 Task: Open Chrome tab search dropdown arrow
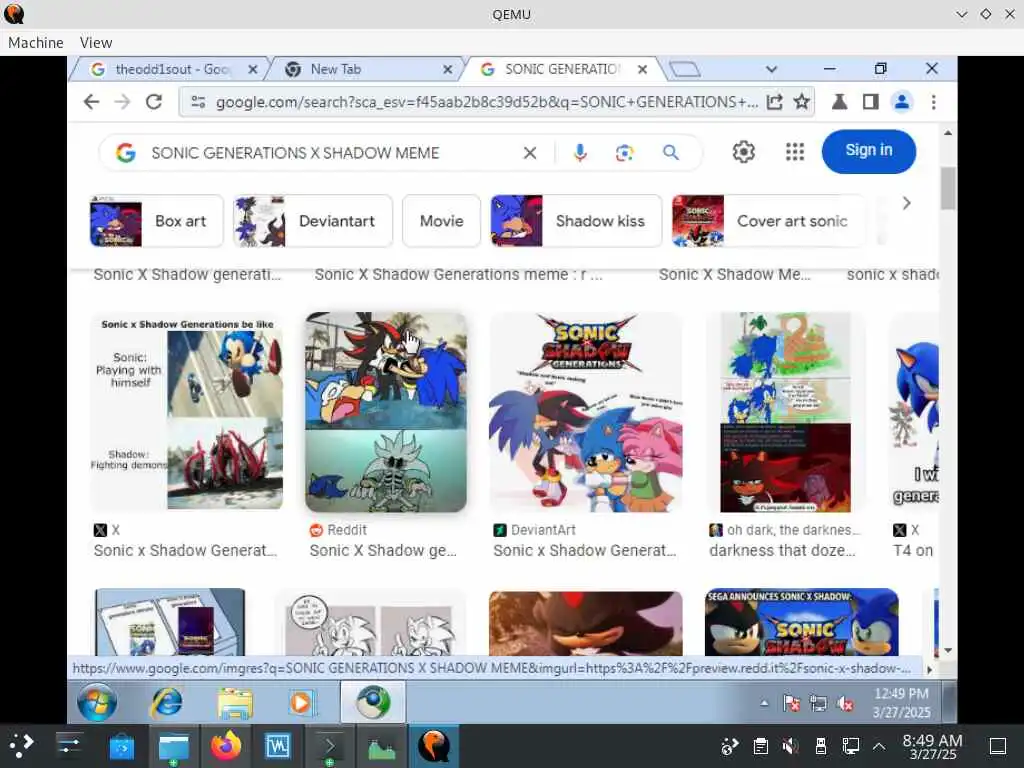pyautogui.click(x=771, y=69)
